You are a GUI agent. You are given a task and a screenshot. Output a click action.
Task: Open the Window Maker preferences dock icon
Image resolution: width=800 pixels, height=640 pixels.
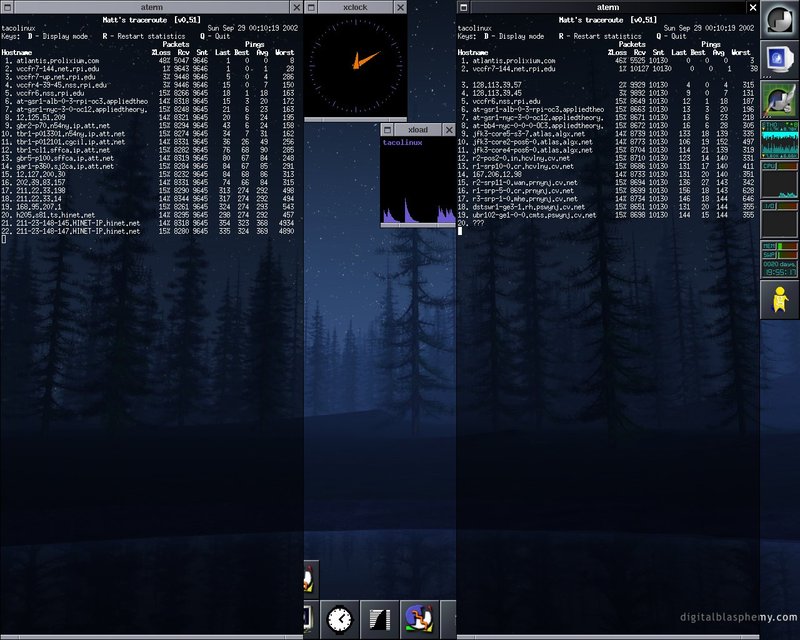[x=780, y=99]
